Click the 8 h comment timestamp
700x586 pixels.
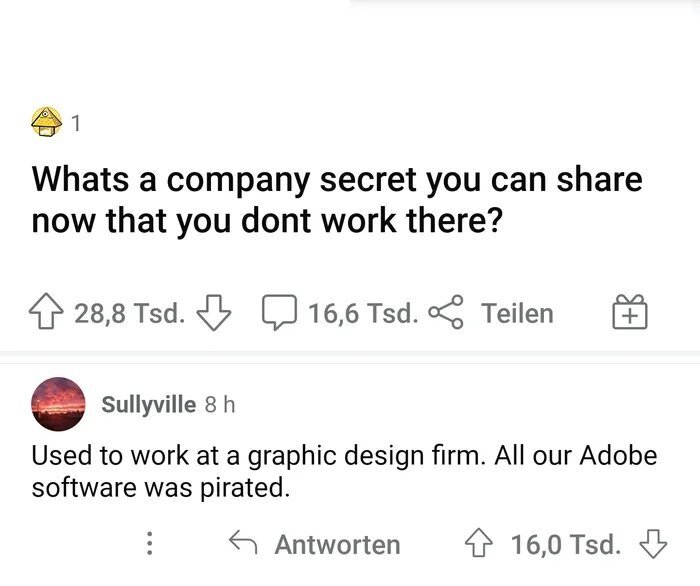[219, 405]
